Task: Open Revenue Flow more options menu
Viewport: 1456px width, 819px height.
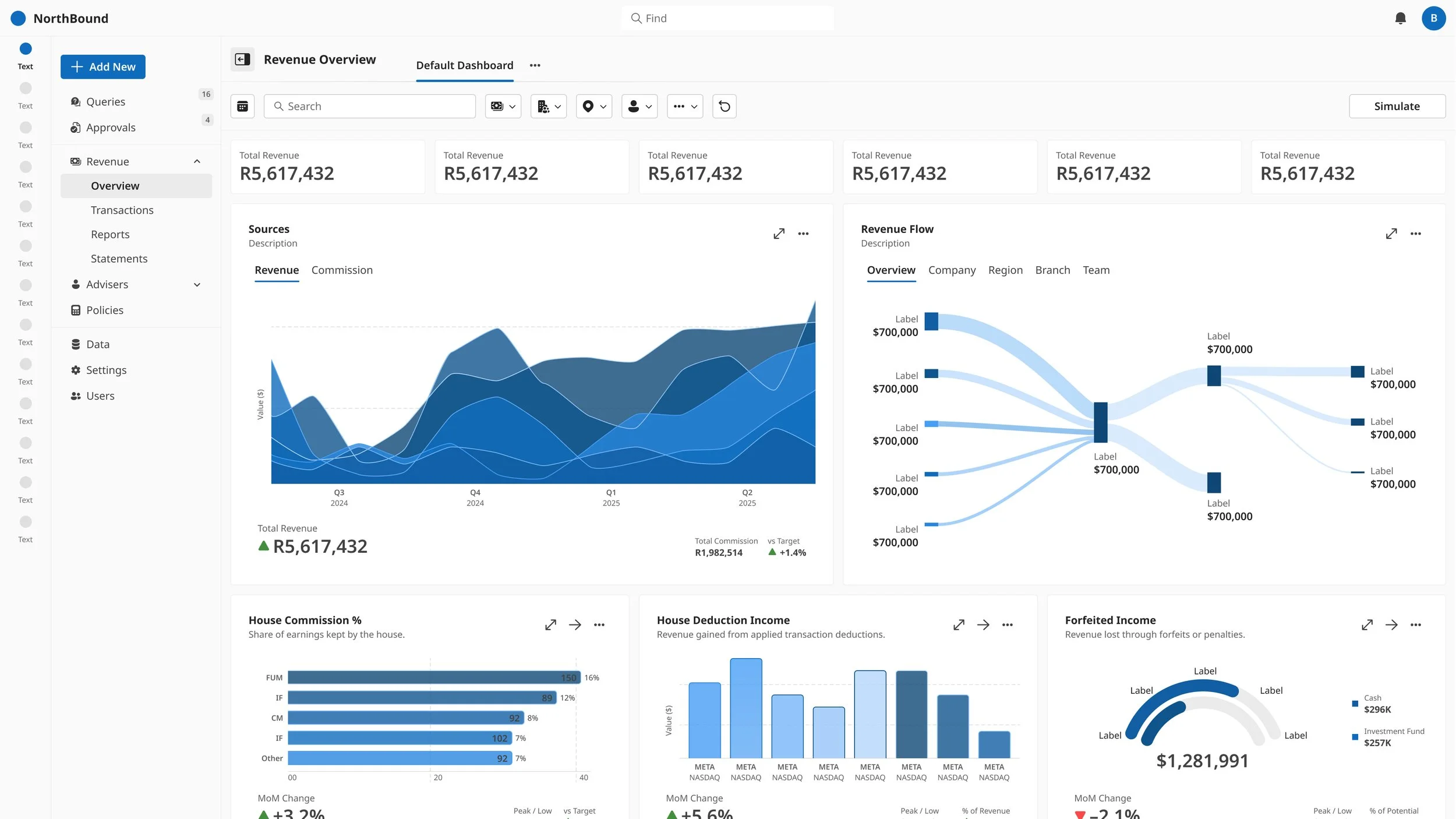Action: tap(1416, 234)
